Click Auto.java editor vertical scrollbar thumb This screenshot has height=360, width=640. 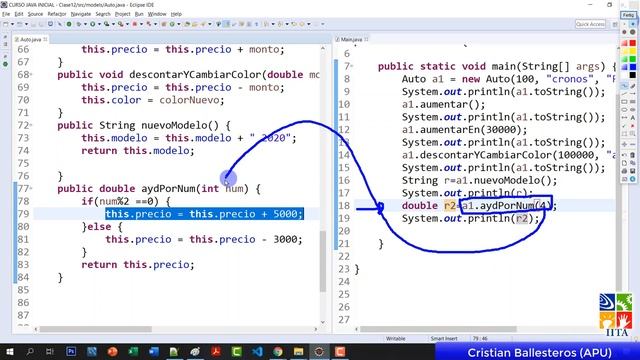[x=322, y=261]
